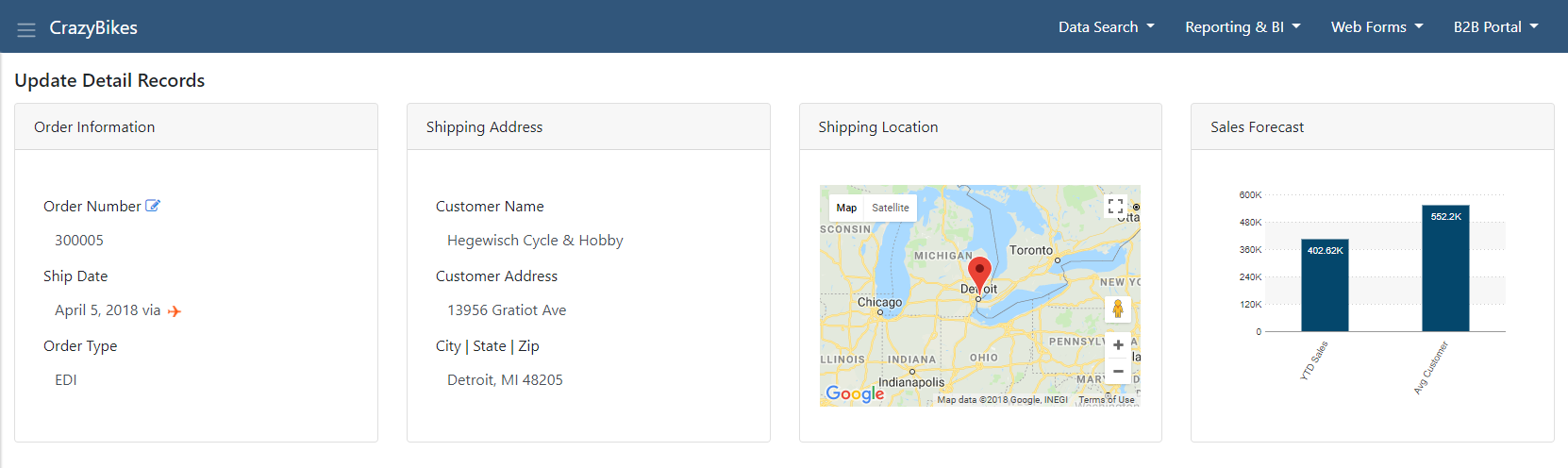The height and width of the screenshot is (468, 1568).
Task: Select the Street View pegman icon
Action: [x=1118, y=309]
